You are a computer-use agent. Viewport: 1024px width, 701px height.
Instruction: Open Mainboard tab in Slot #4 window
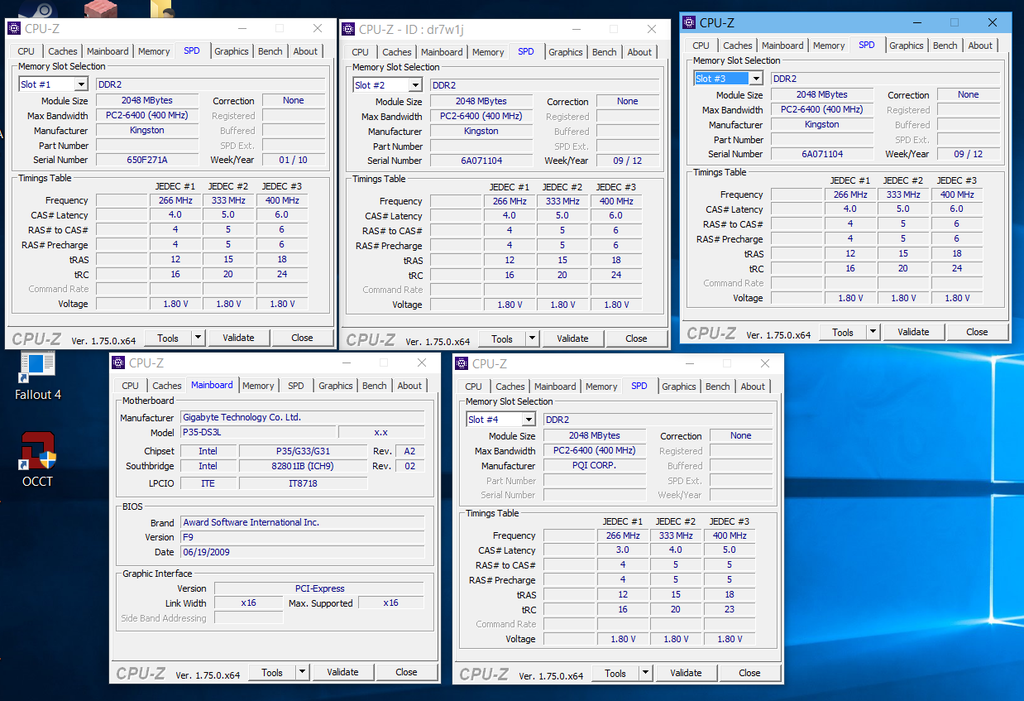[x=555, y=386]
